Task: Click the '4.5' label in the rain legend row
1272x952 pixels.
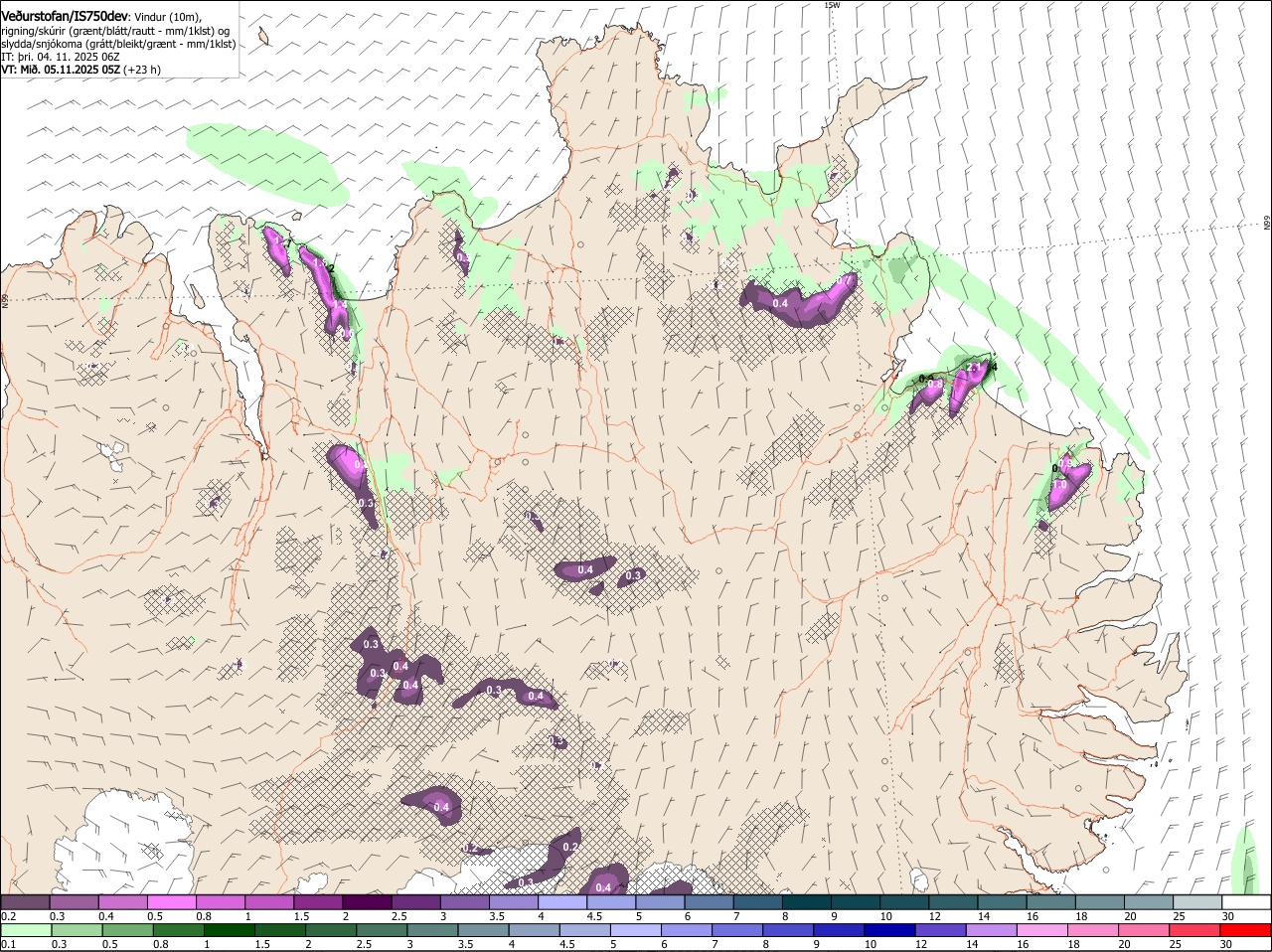Action: [568, 944]
